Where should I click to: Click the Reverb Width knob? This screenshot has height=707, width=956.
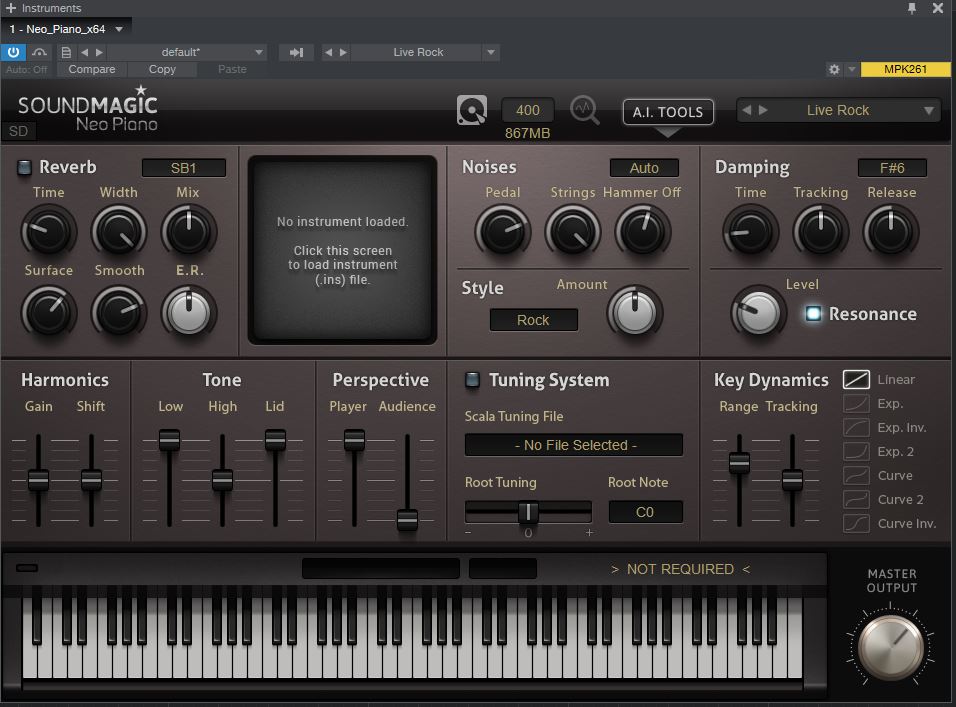119,232
